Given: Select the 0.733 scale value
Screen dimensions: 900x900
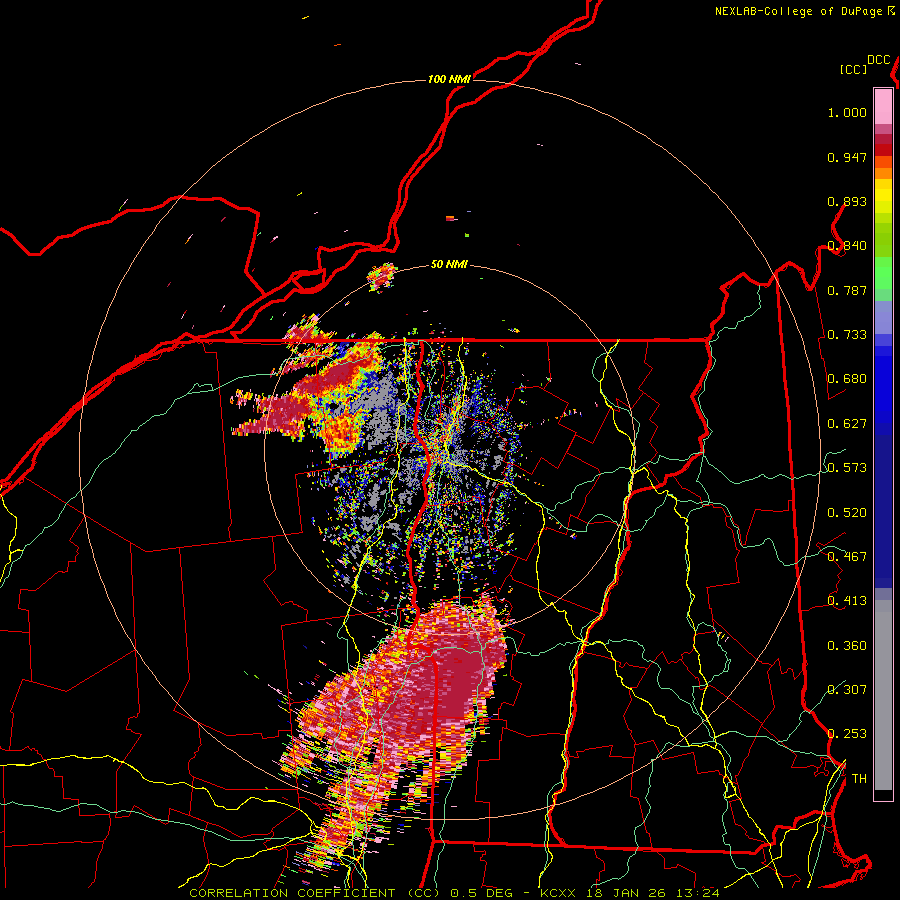Looking at the screenshot, I should click(847, 335).
